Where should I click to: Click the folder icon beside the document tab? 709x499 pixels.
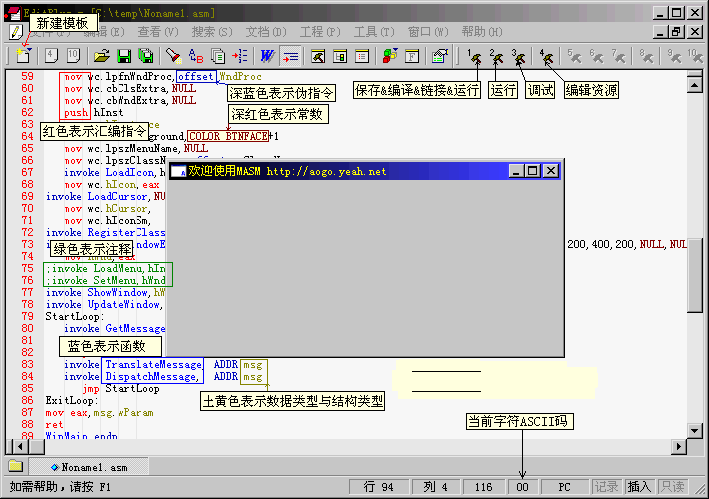coord(15,466)
